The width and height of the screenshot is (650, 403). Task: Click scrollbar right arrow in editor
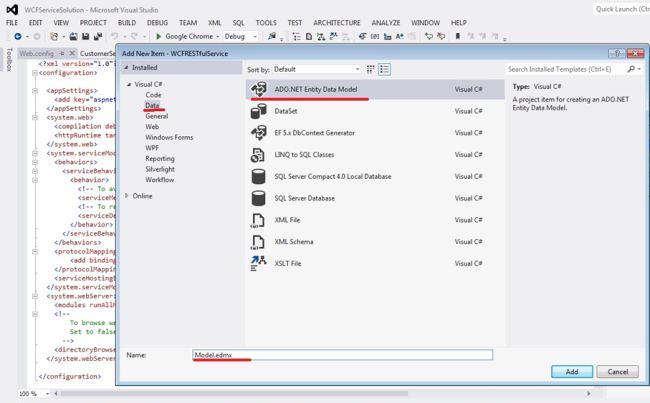click(588, 393)
